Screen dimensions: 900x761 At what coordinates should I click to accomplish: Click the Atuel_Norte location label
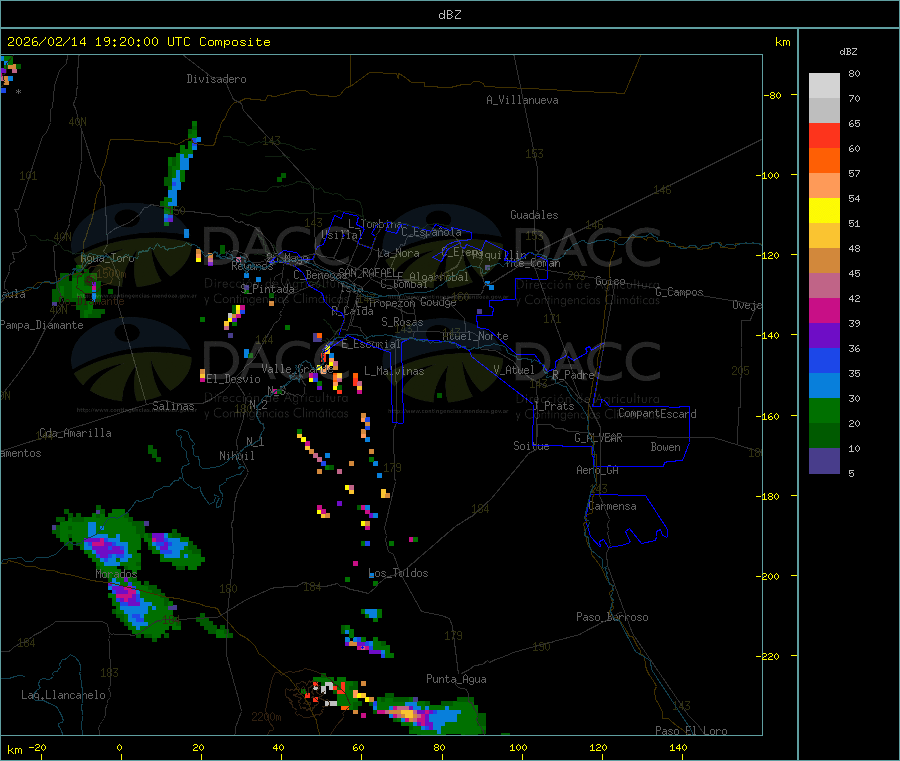(475, 336)
